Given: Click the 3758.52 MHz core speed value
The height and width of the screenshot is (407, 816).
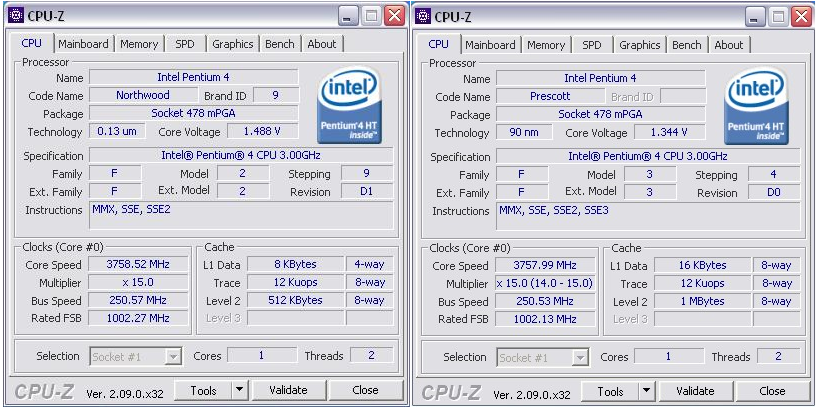Looking at the screenshot, I should (138, 264).
